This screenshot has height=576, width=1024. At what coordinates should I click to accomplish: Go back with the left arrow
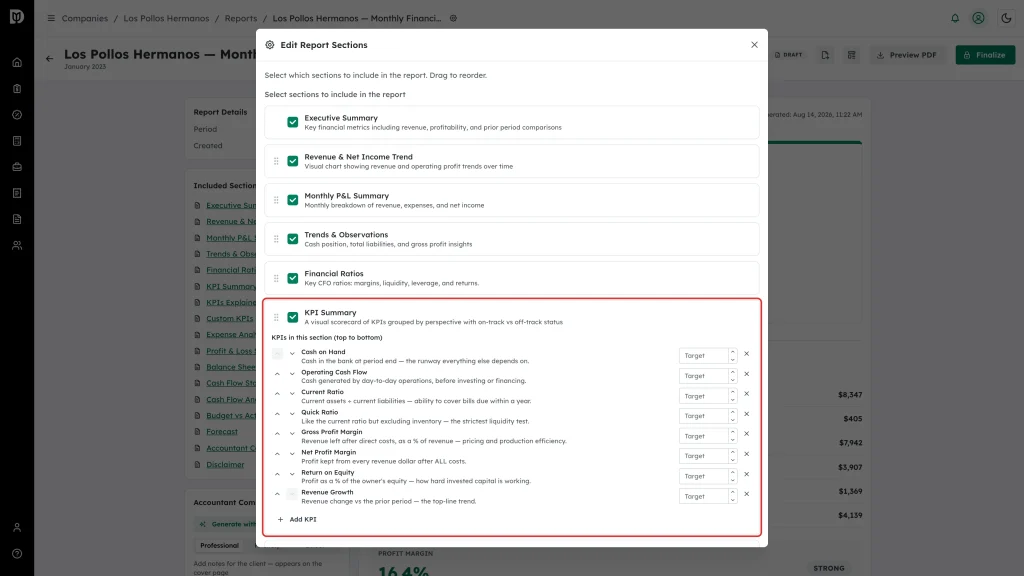(50, 59)
